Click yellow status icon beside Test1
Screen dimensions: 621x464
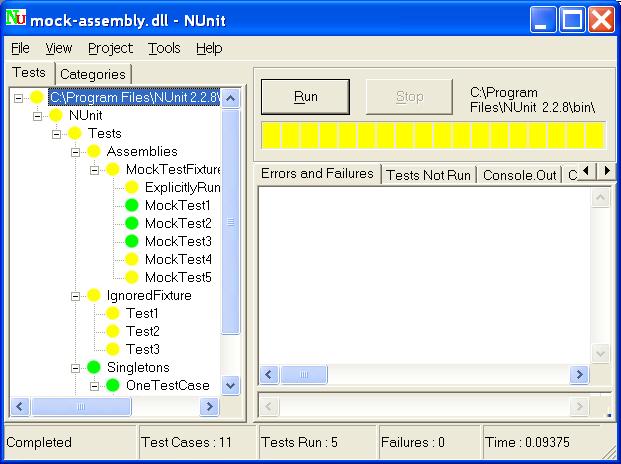113,313
